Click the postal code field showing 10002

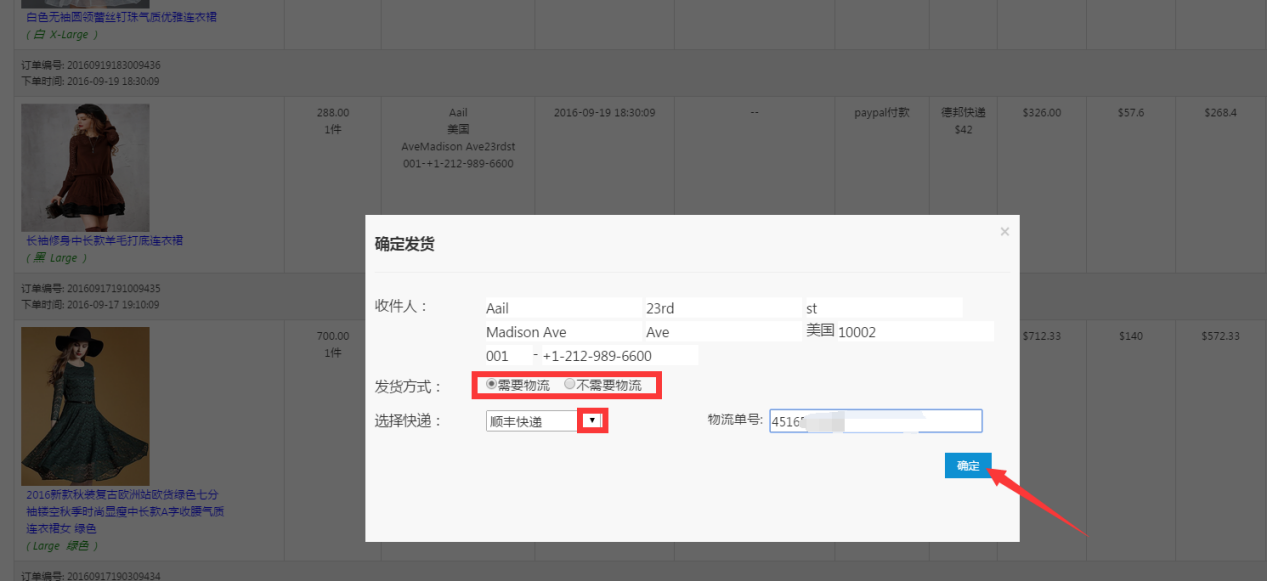pos(915,332)
